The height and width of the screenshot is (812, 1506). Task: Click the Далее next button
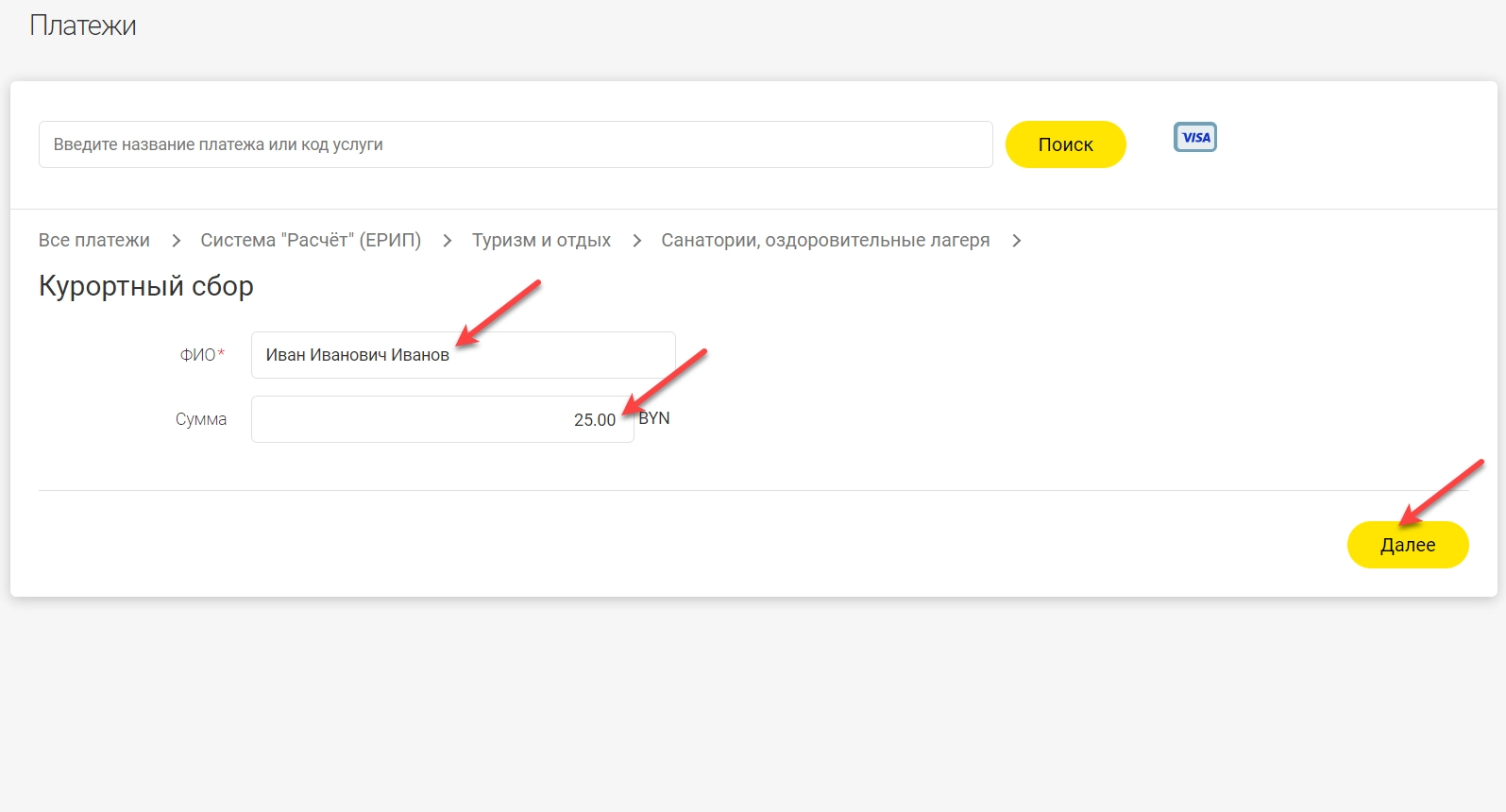(1407, 545)
